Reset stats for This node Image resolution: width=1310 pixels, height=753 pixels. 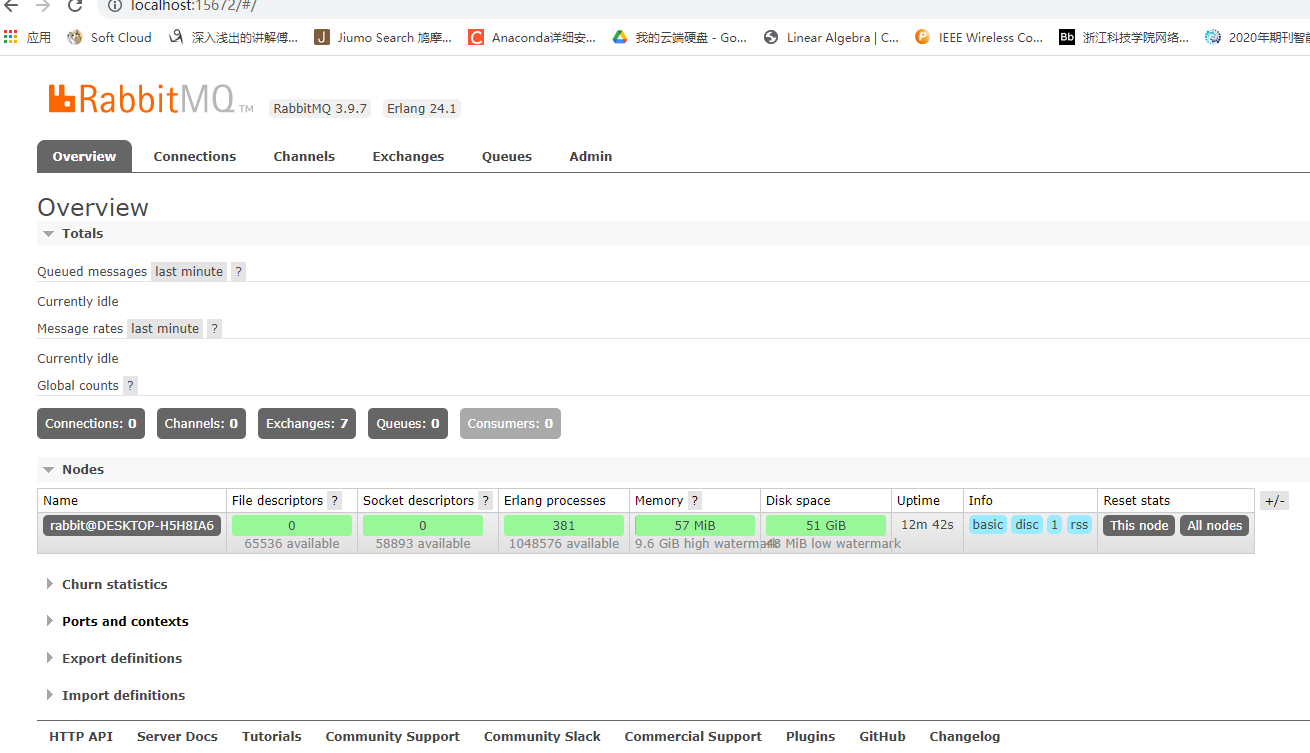(x=1139, y=525)
